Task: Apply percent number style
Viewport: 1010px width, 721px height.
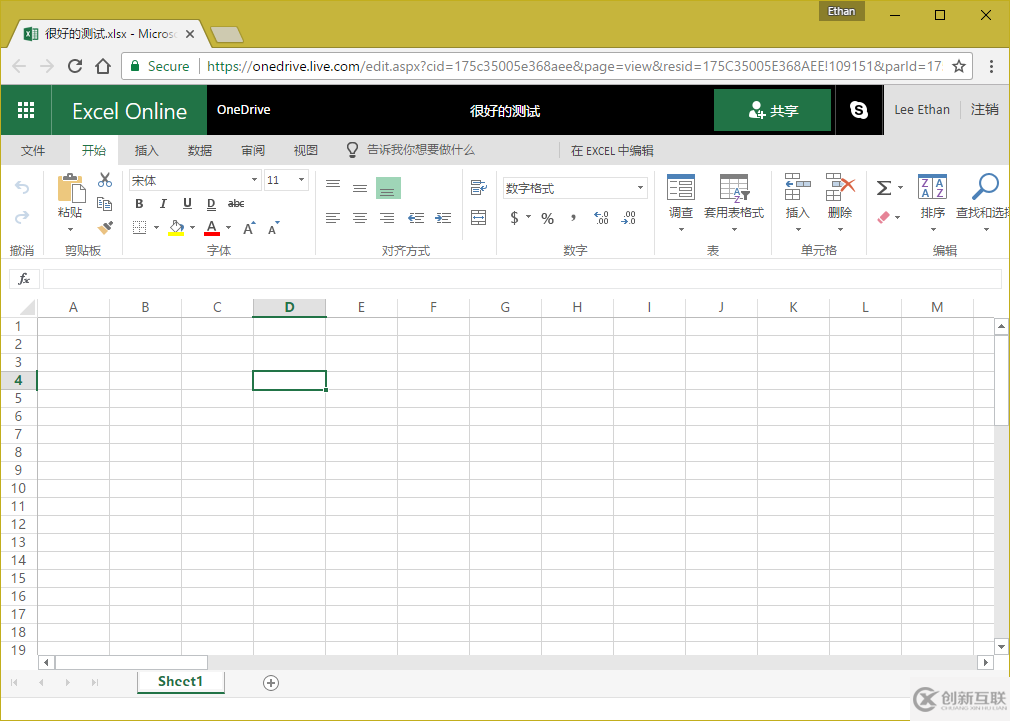Action: point(548,218)
